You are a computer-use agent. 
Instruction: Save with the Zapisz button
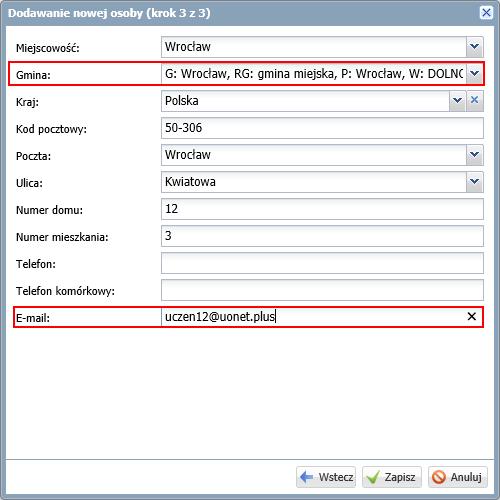[x=392, y=477]
